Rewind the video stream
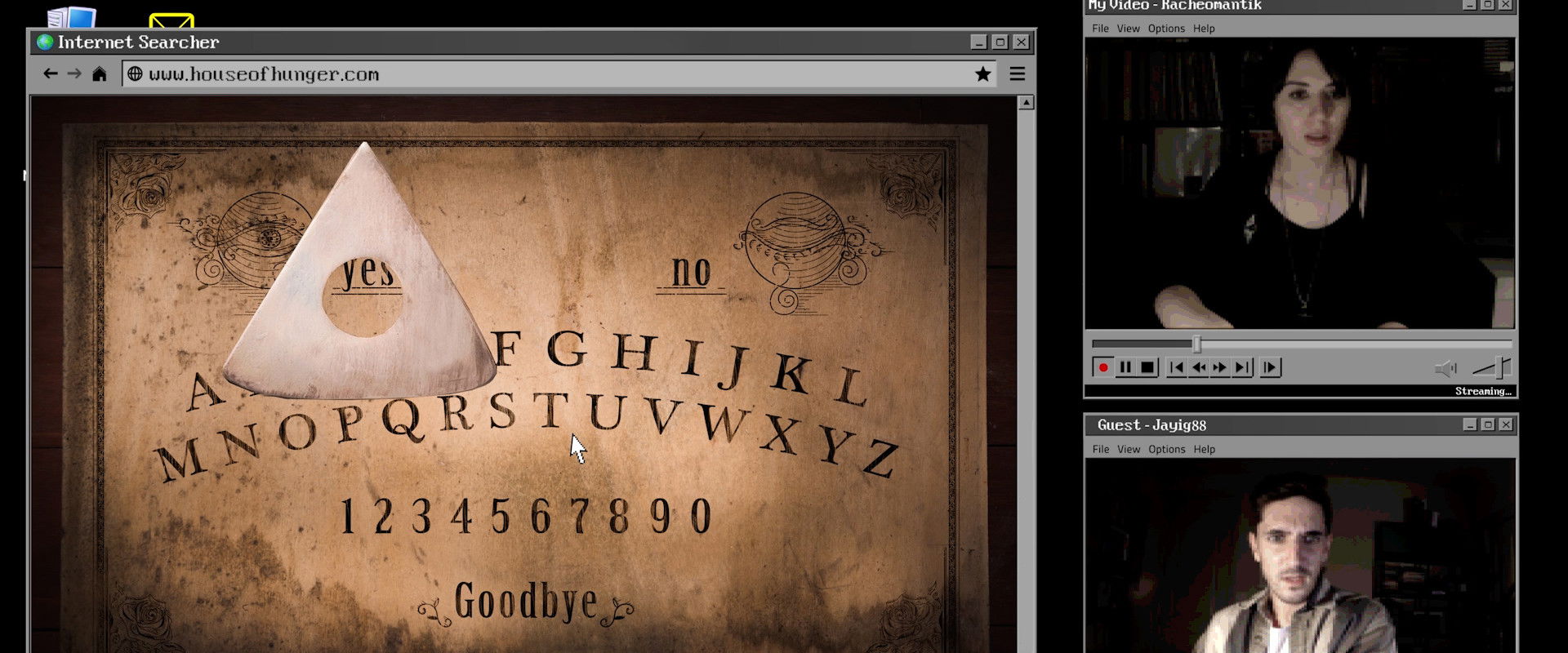This screenshot has width=1568, height=653. (1198, 368)
